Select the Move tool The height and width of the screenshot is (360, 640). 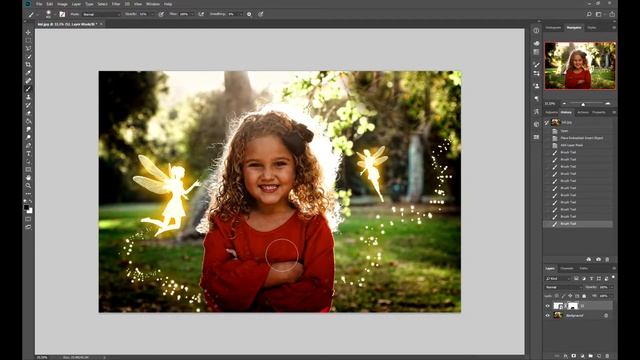[x=28, y=32]
